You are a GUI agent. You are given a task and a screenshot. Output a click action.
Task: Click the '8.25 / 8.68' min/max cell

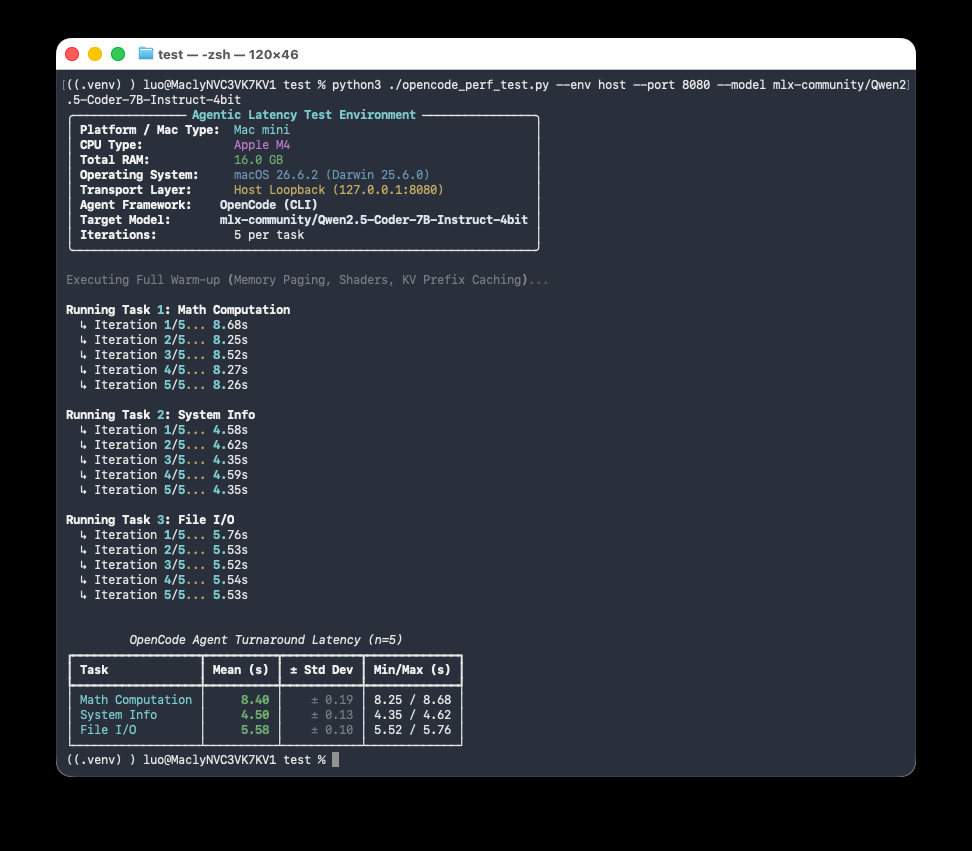(x=412, y=700)
